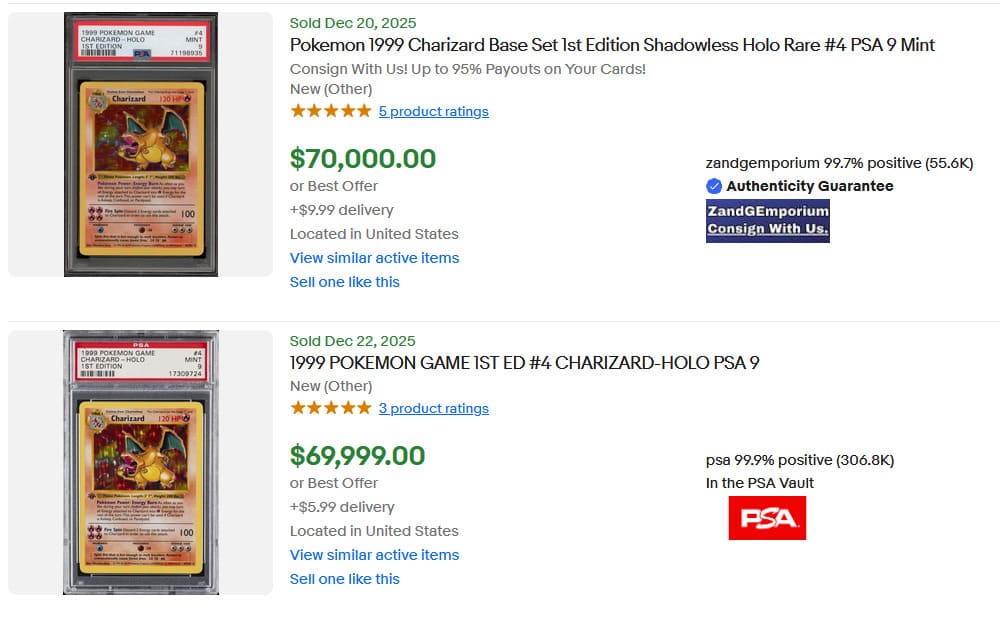Open the zandgemporium seller feedback text
1000x618 pixels.
point(839,163)
